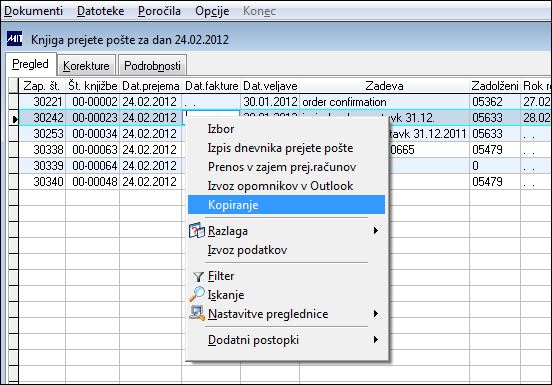
Task: Click the Št. knjižbe column header
Action: [x=93, y=86]
